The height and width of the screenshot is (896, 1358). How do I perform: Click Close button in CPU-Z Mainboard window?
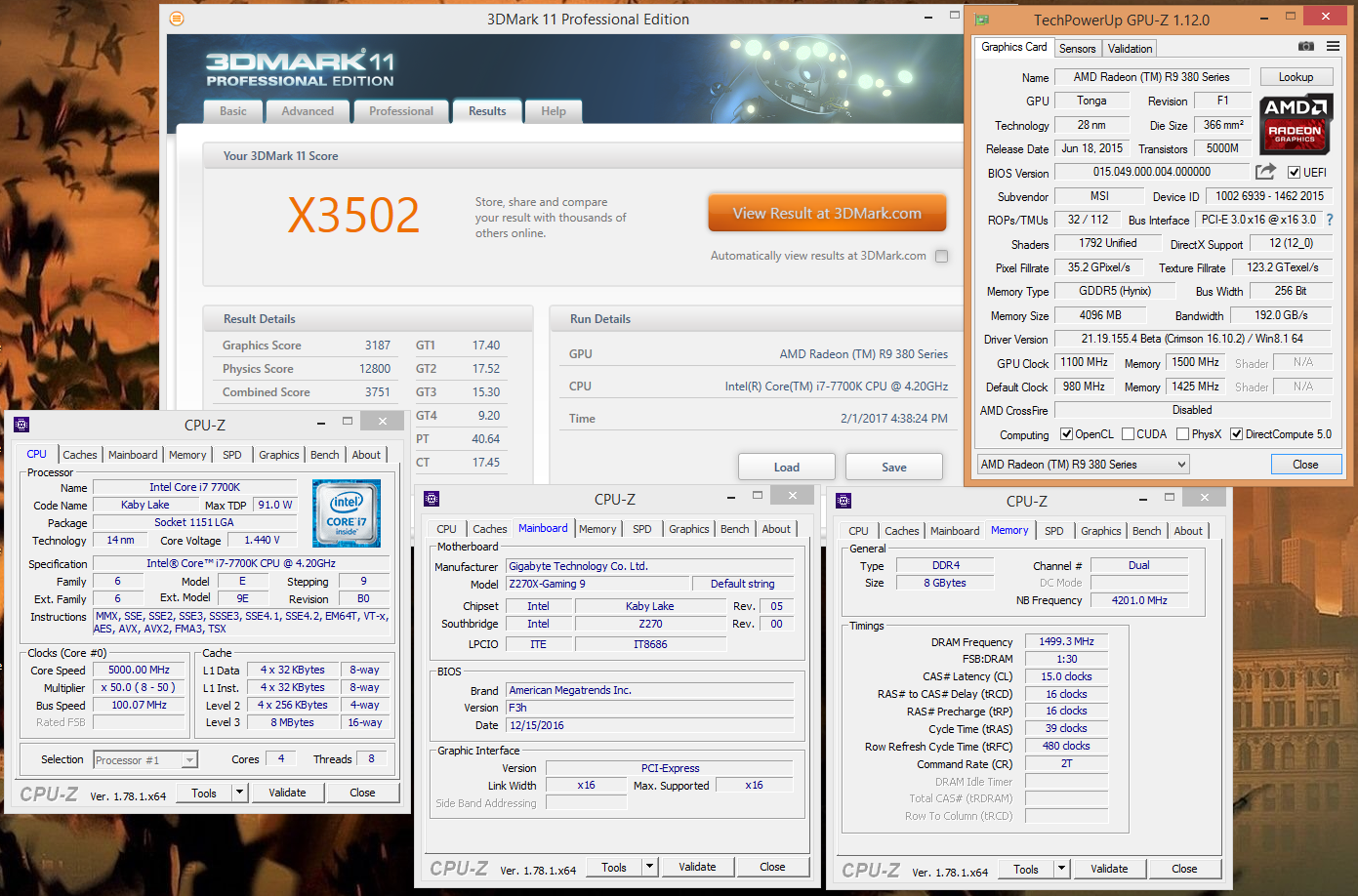(772, 867)
